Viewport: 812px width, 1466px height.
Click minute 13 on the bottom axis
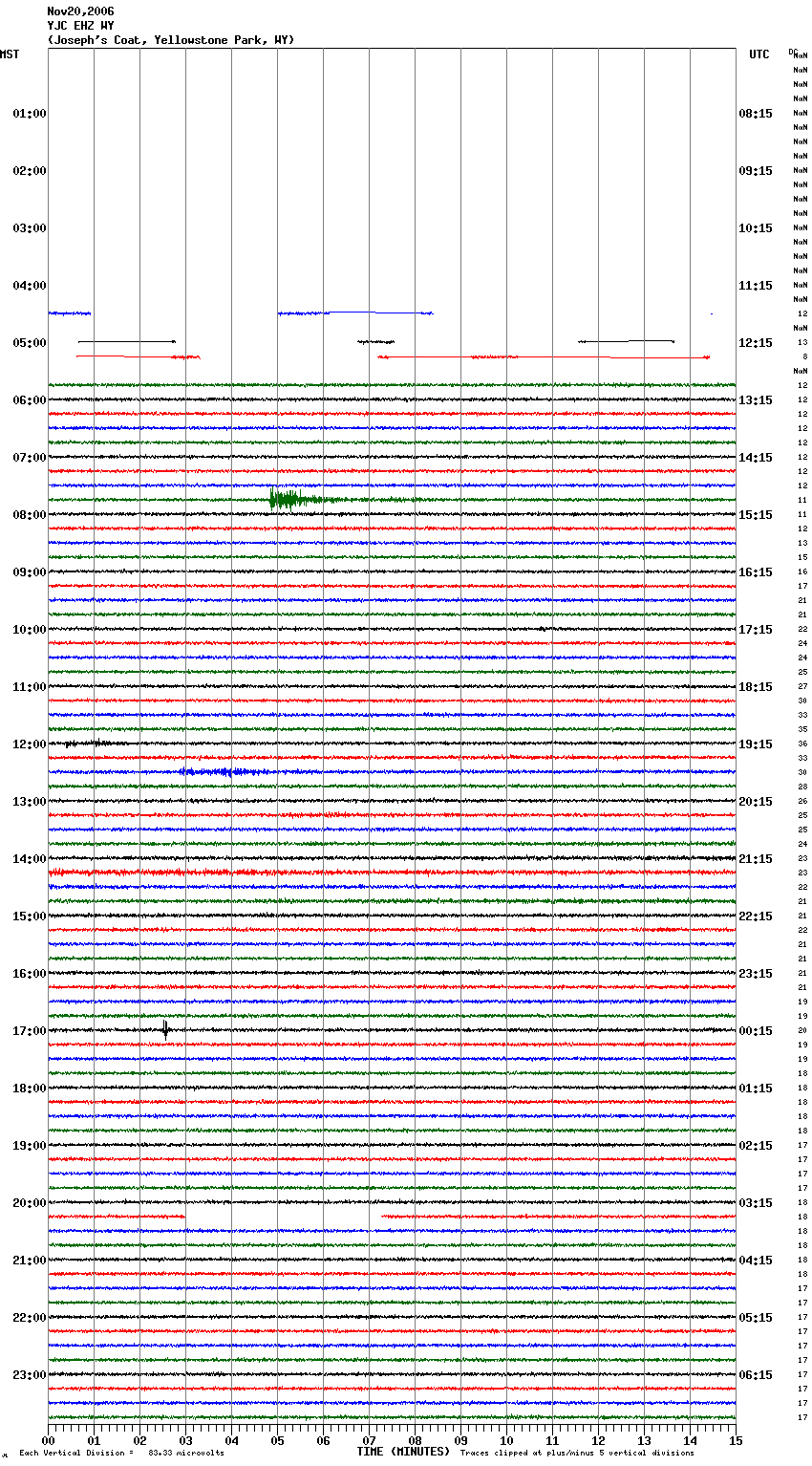click(644, 1440)
